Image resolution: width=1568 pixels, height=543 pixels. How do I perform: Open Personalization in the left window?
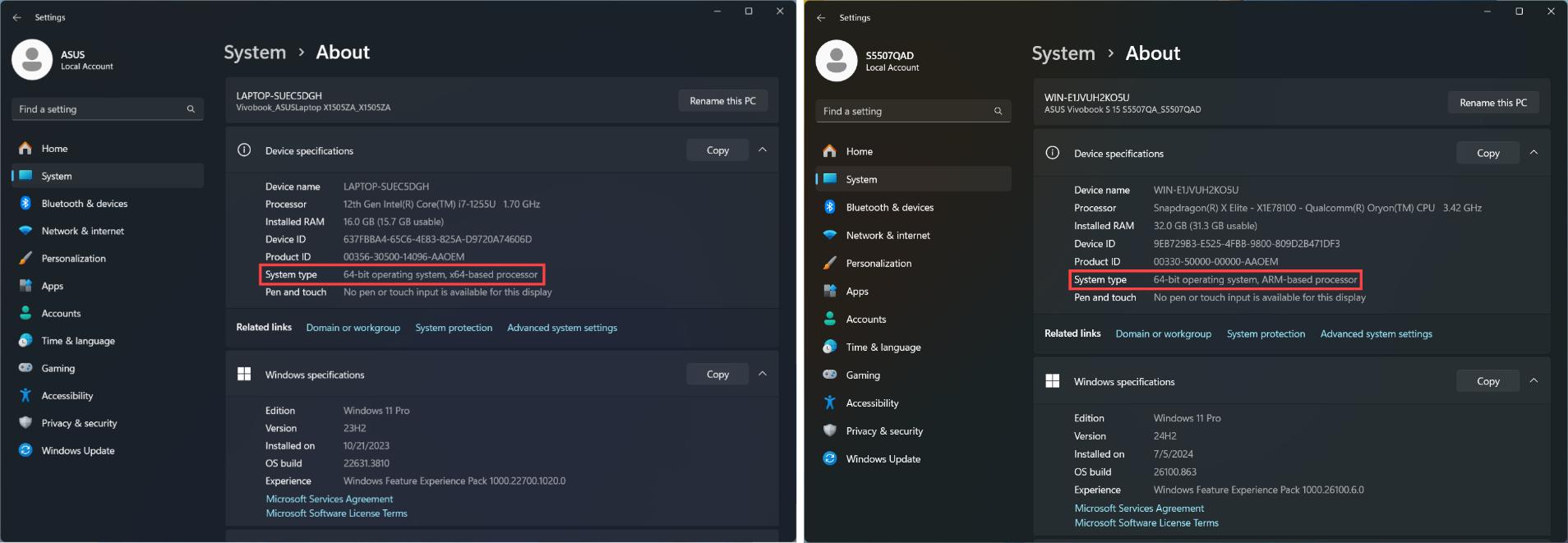pyautogui.click(x=108, y=259)
